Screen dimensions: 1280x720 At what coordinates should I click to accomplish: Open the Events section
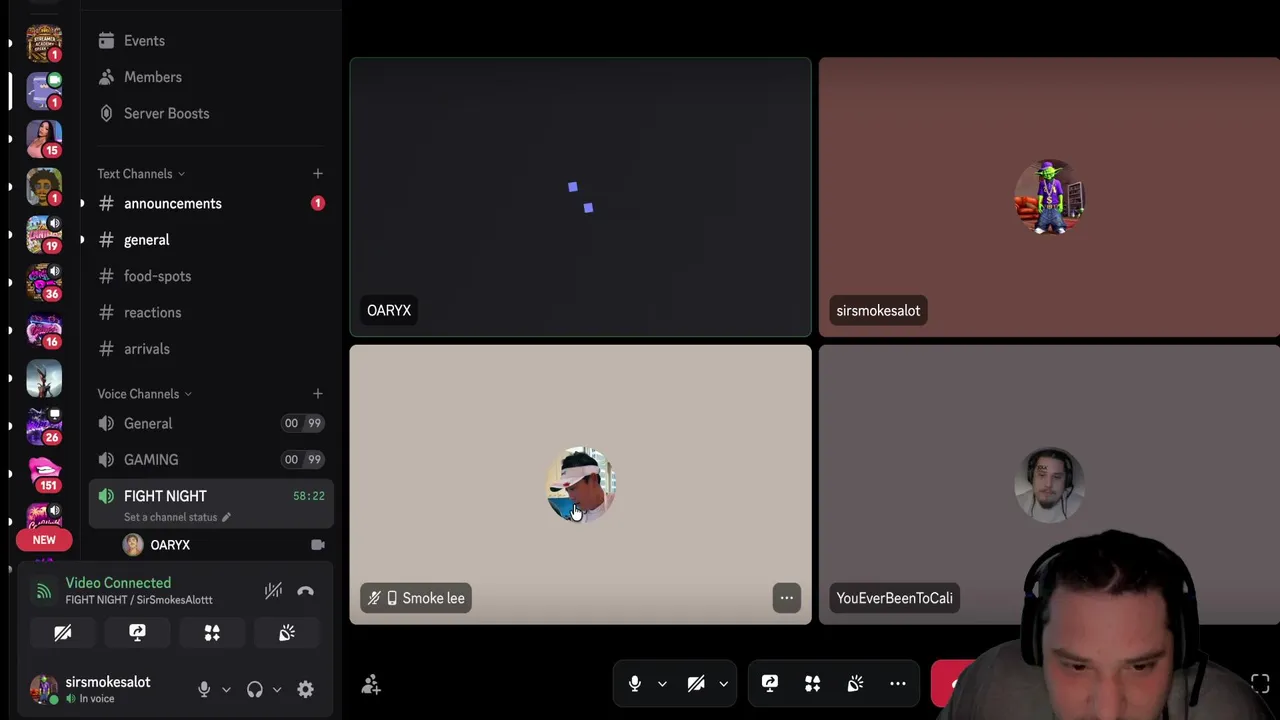[144, 41]
